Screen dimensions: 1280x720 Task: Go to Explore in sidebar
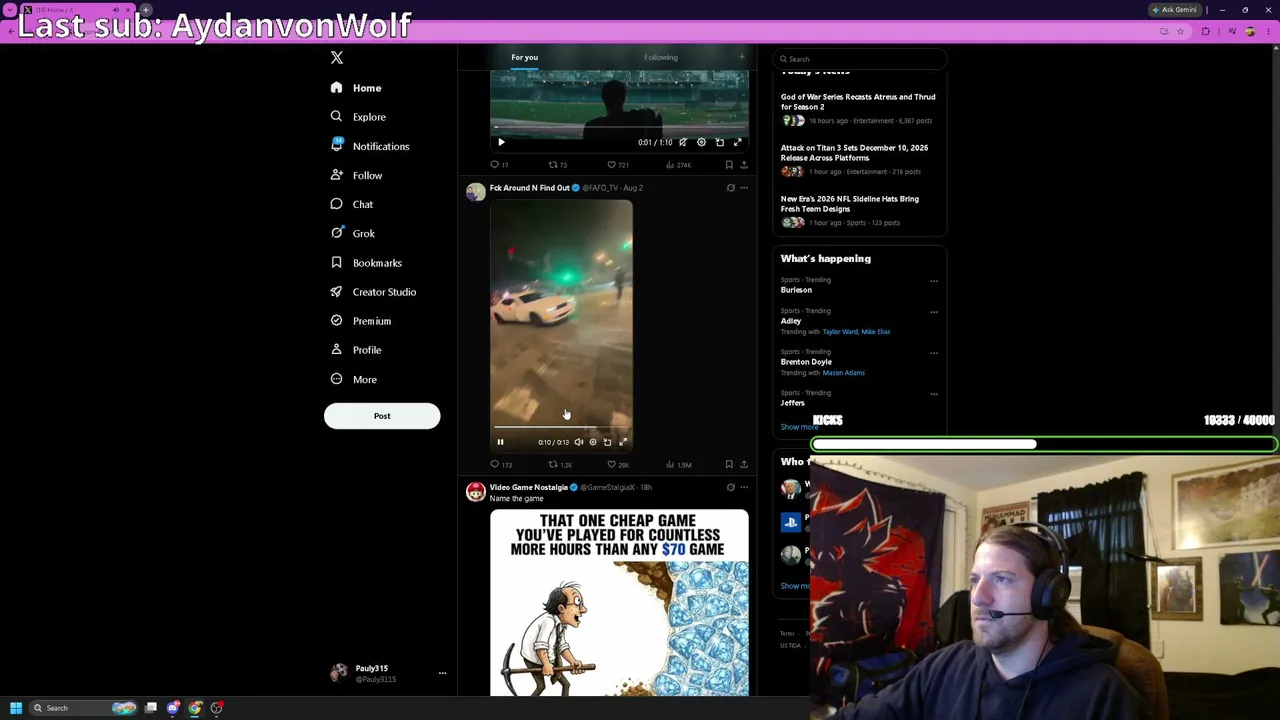358,117
